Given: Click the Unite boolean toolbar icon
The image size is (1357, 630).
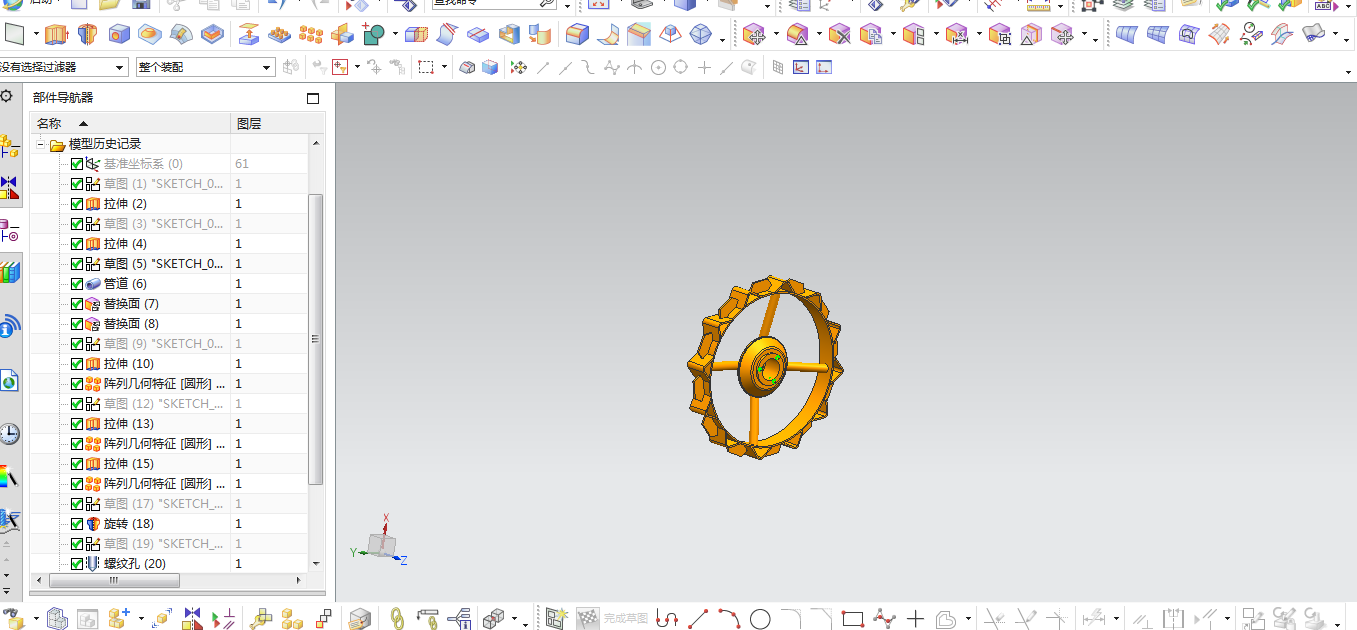Looking at the screenshot, I should click(x=373, y=36).
